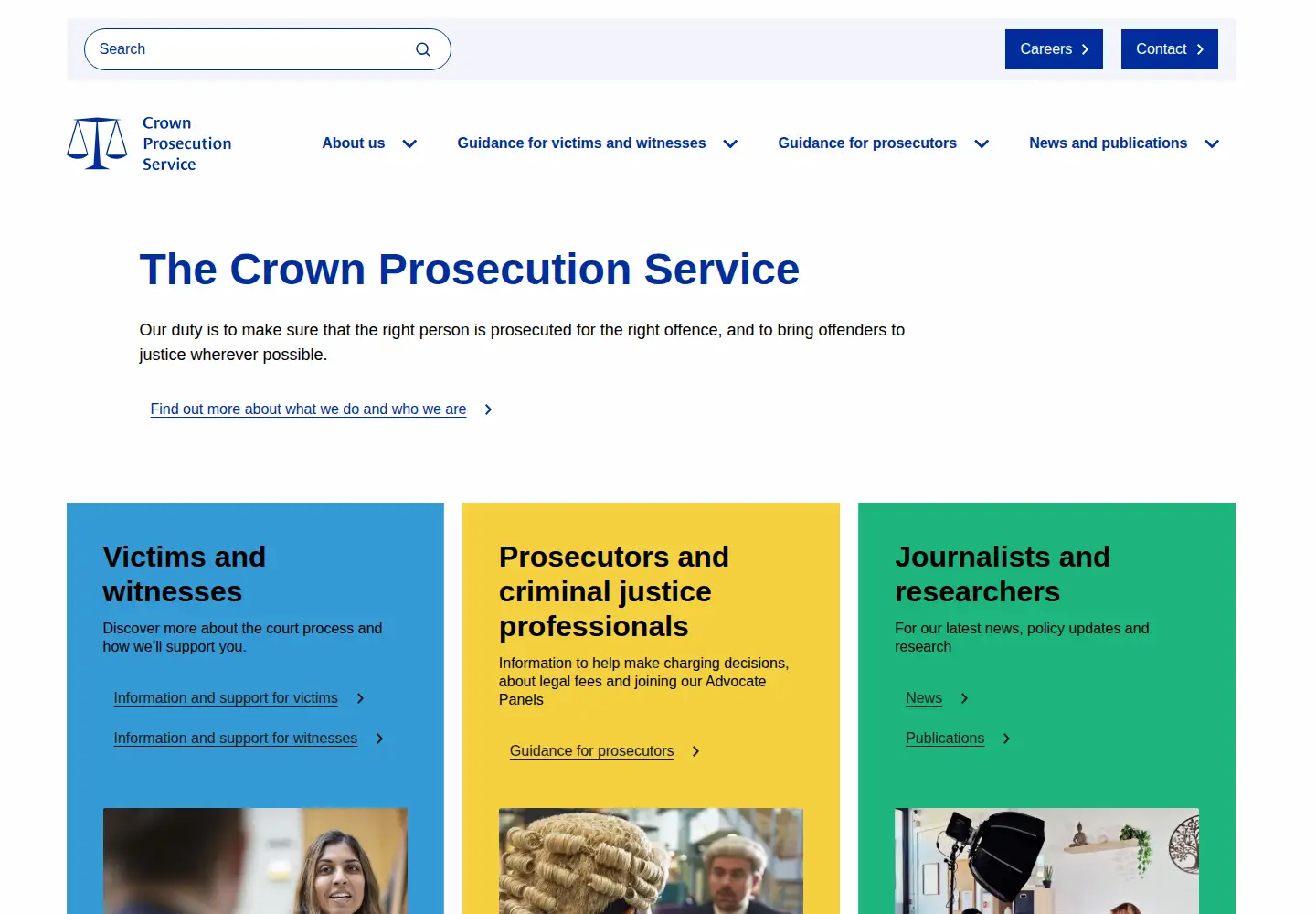Click the arrow next to Publications link
1316x914 pixels.
click(1006, 739)
